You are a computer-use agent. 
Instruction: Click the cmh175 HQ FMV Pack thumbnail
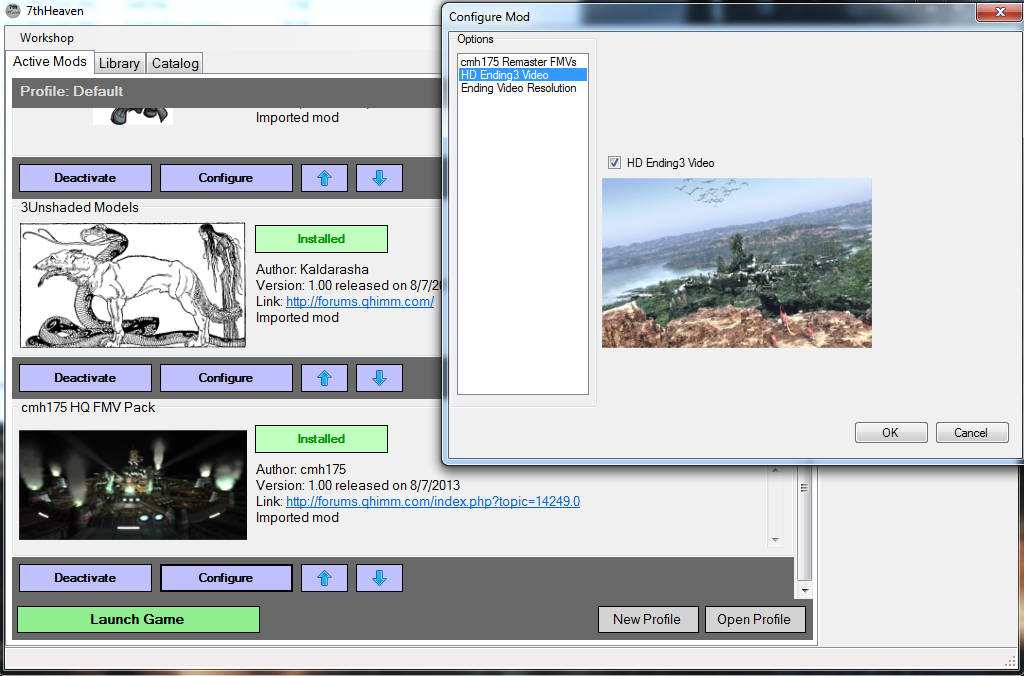pyautogui.click(x=133, y=485)
